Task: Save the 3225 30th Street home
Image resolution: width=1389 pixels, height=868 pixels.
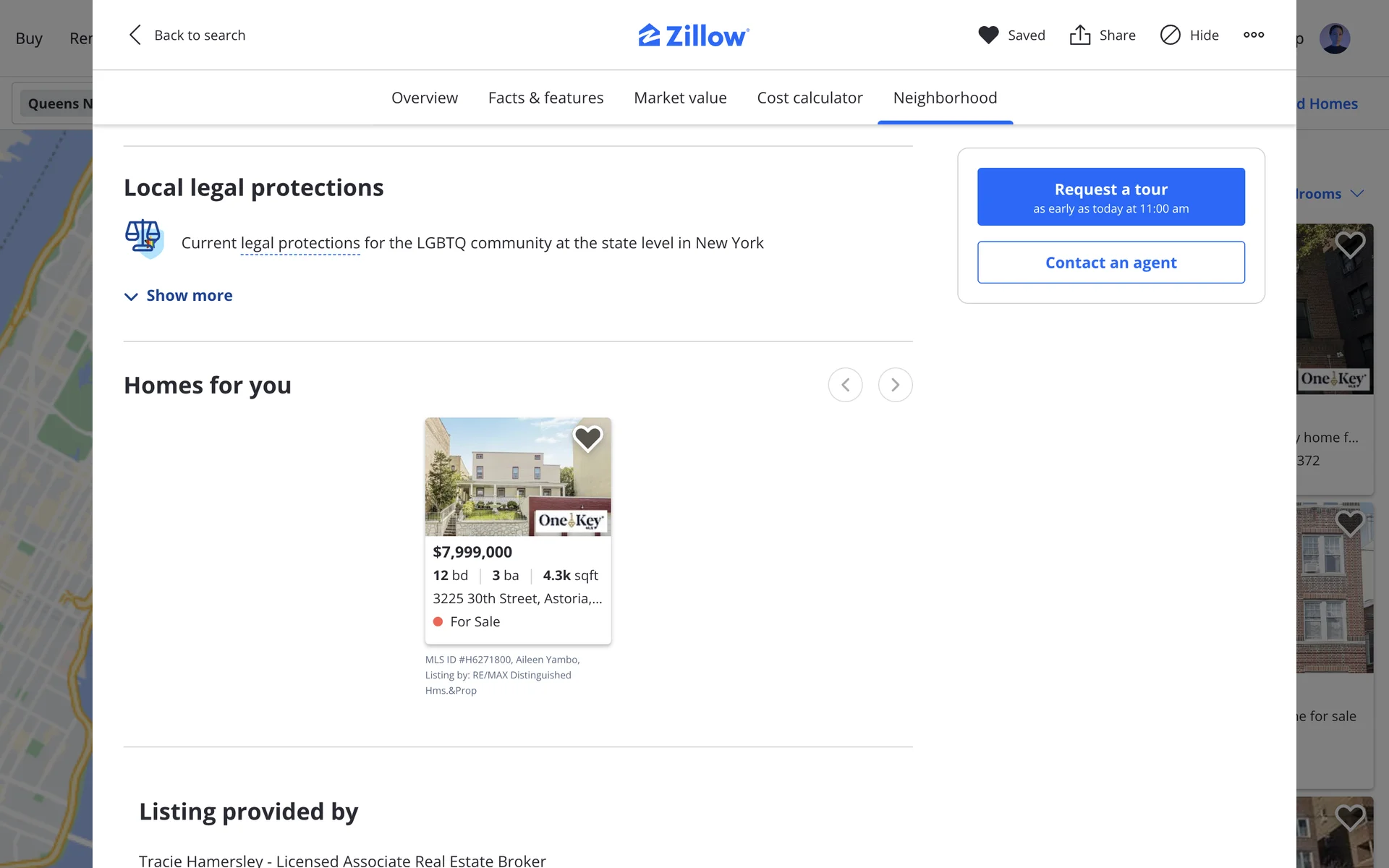Action: tap(587, 438)
